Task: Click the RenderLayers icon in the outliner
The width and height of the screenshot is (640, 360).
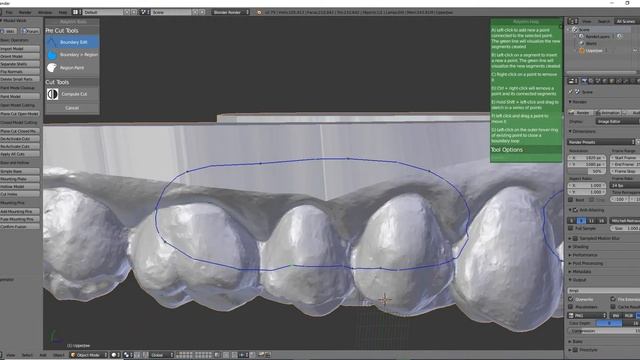Action: (581, 36)
